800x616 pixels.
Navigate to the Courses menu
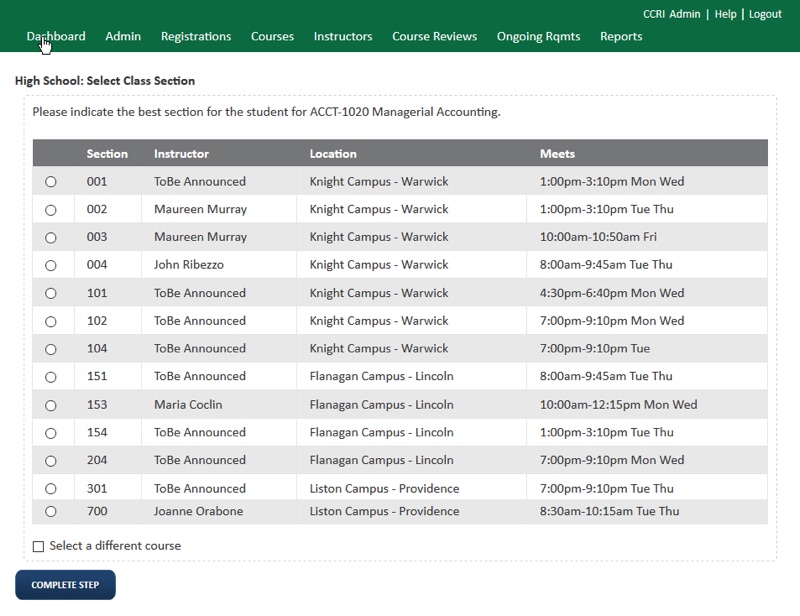(272, 37)
